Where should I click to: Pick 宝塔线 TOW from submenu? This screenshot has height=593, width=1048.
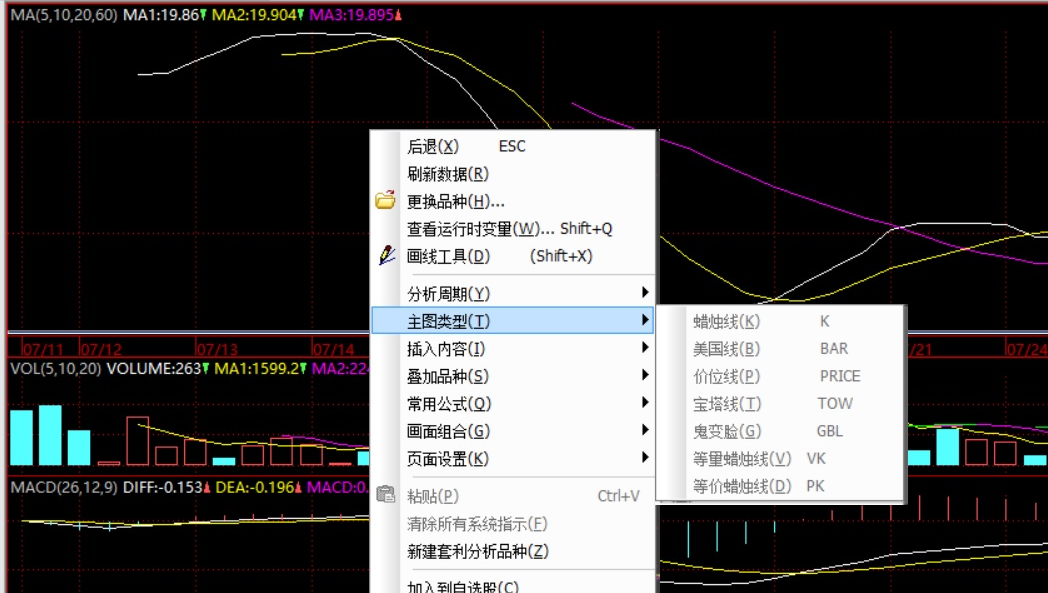pyautogui.click(x=727, y=404)
